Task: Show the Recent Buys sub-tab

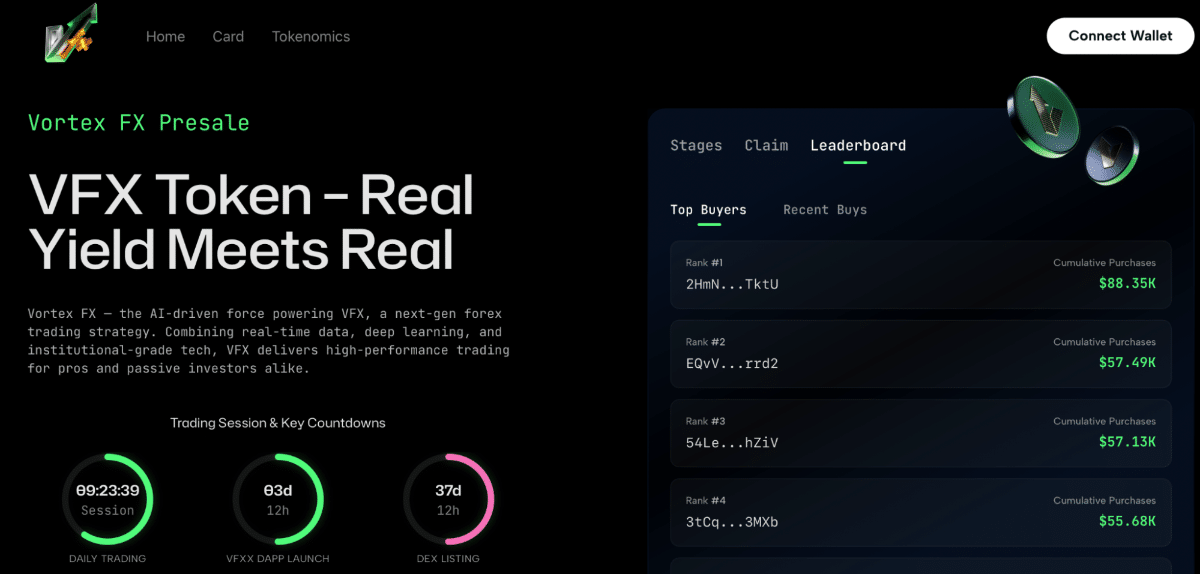Action: (x=825, y=210)
